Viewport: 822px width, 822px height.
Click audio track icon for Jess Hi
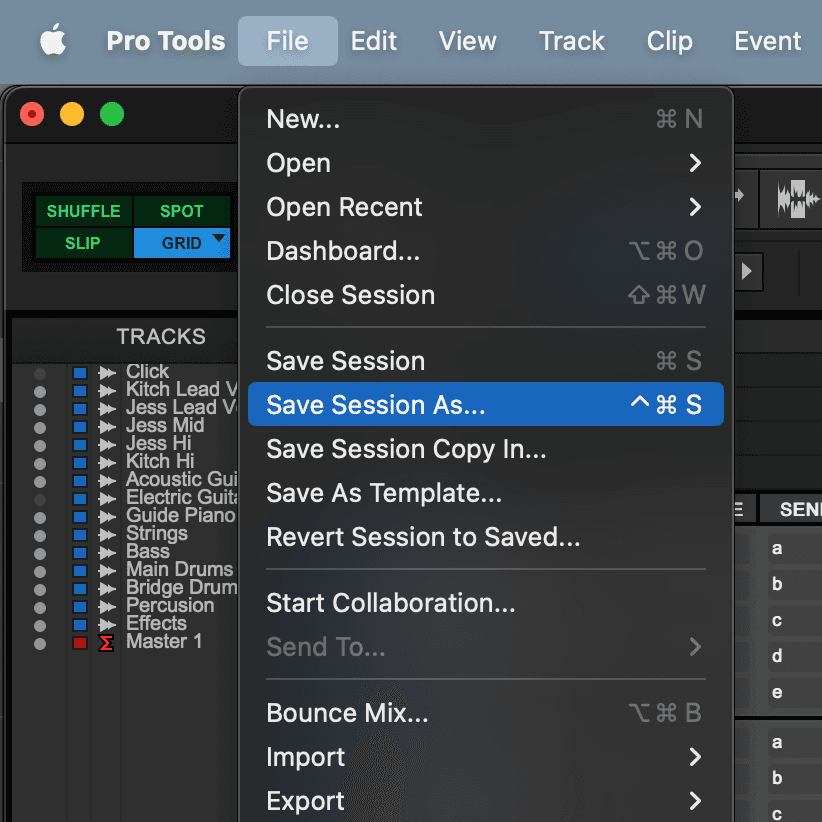[x=107, y=445]
